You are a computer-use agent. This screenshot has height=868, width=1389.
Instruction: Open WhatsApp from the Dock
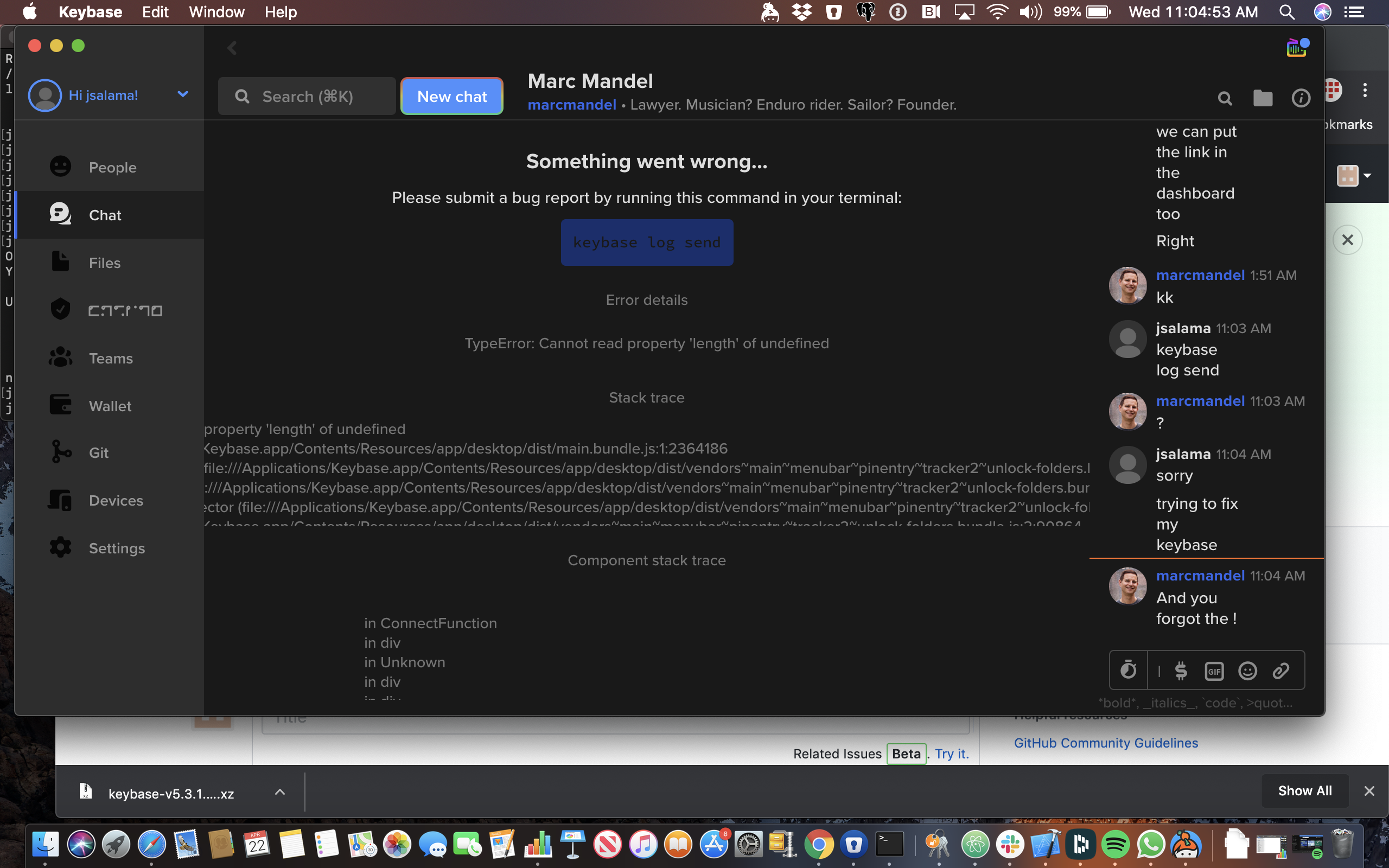[x=1151, y=845]
